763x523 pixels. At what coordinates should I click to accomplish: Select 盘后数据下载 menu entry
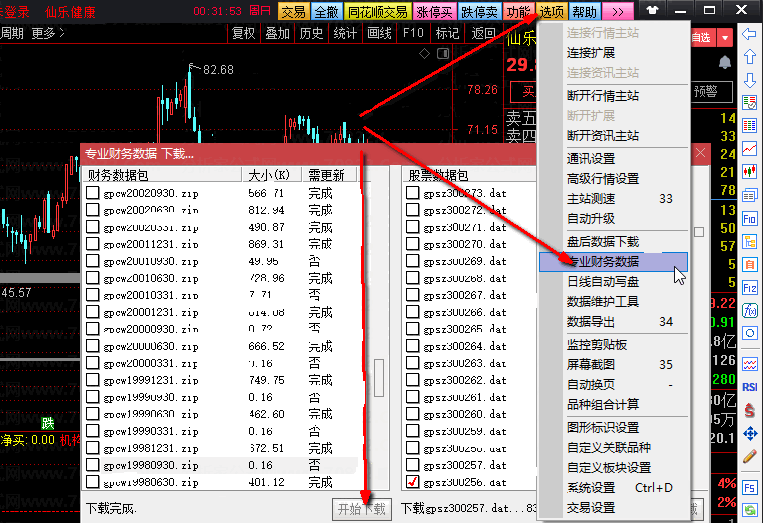(613, 242)
